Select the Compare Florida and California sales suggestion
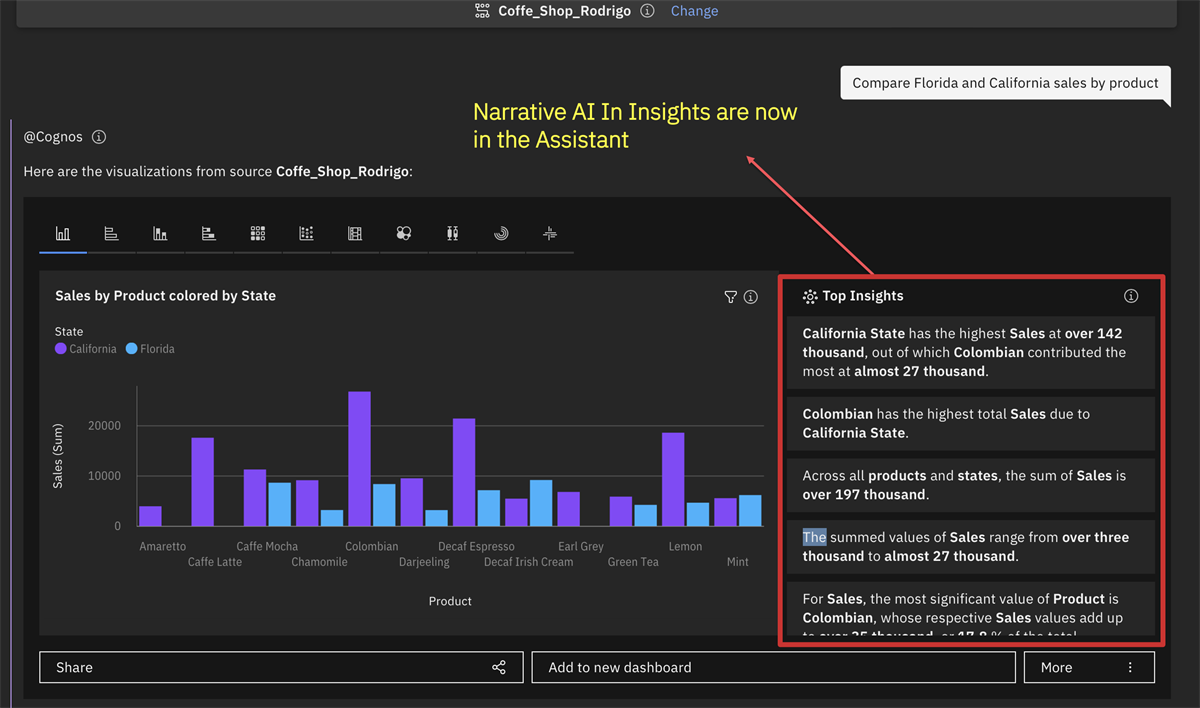The width and height of the screenshot is (1200, 708). coord(1004,82)
